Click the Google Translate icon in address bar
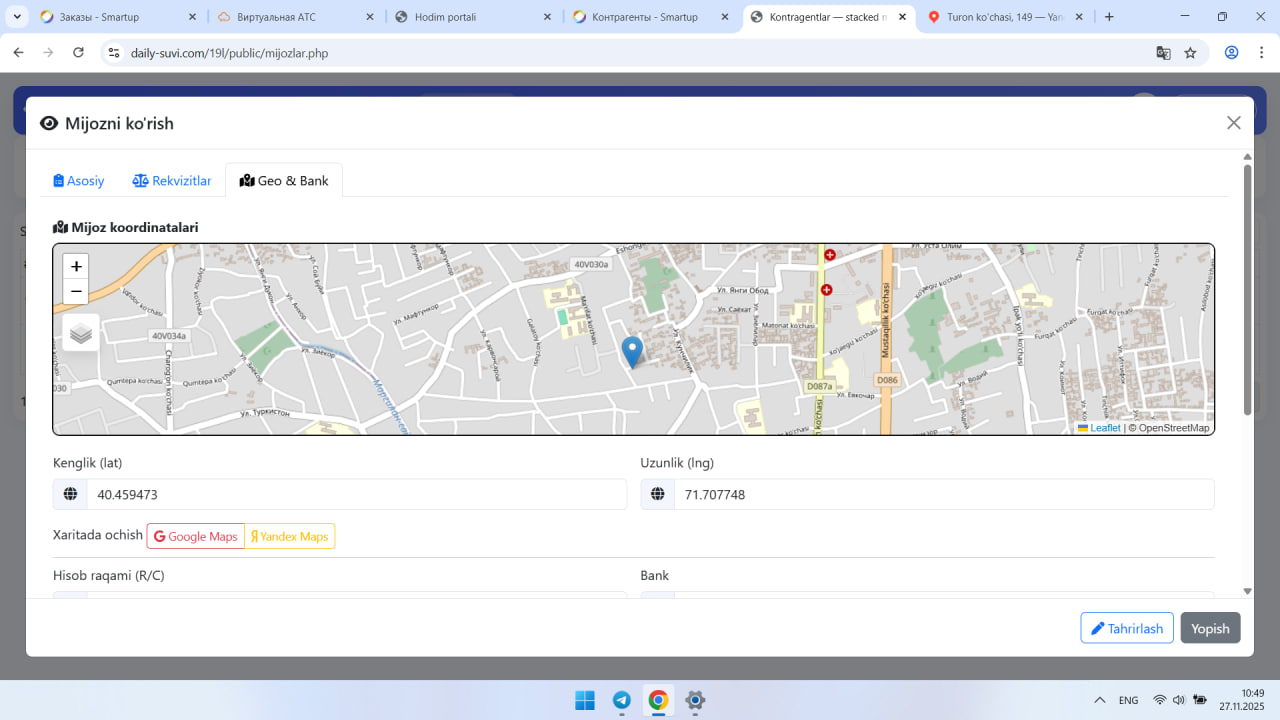 coord(1163,53)
